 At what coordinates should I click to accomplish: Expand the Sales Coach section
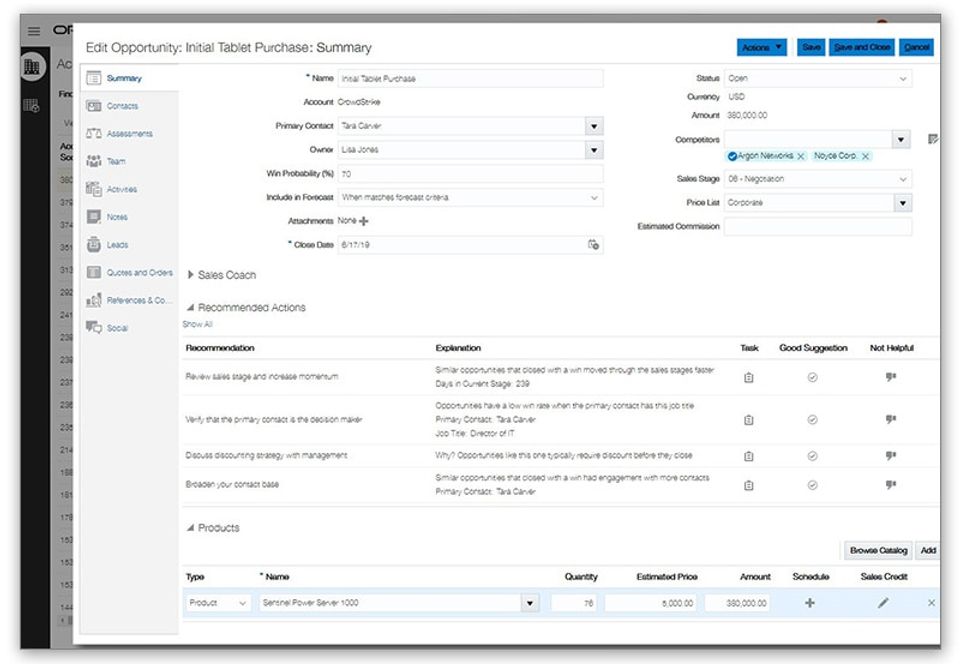click(x=190, y=275)
